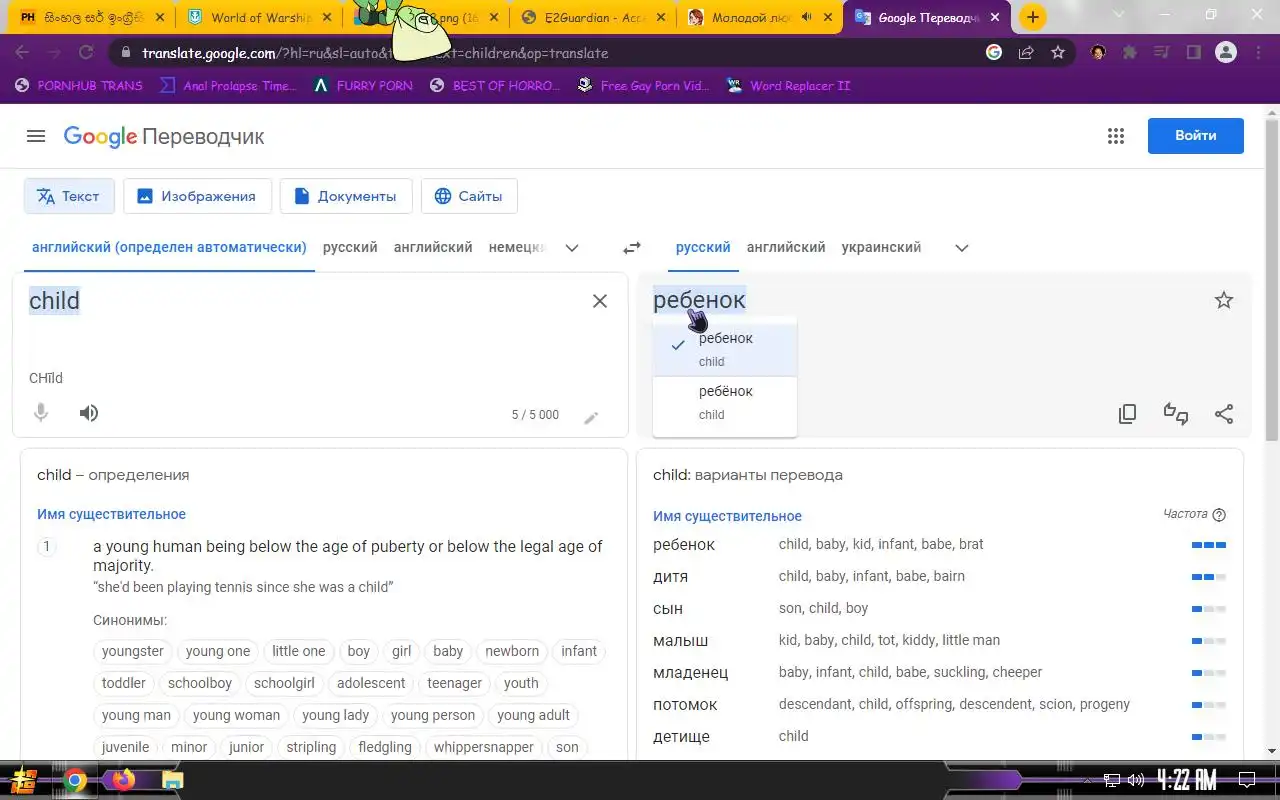Screen dimensions: 1280x800
Task: Select auto-detected английский source language
Action: pyautogui.click(x=169, y=247)
